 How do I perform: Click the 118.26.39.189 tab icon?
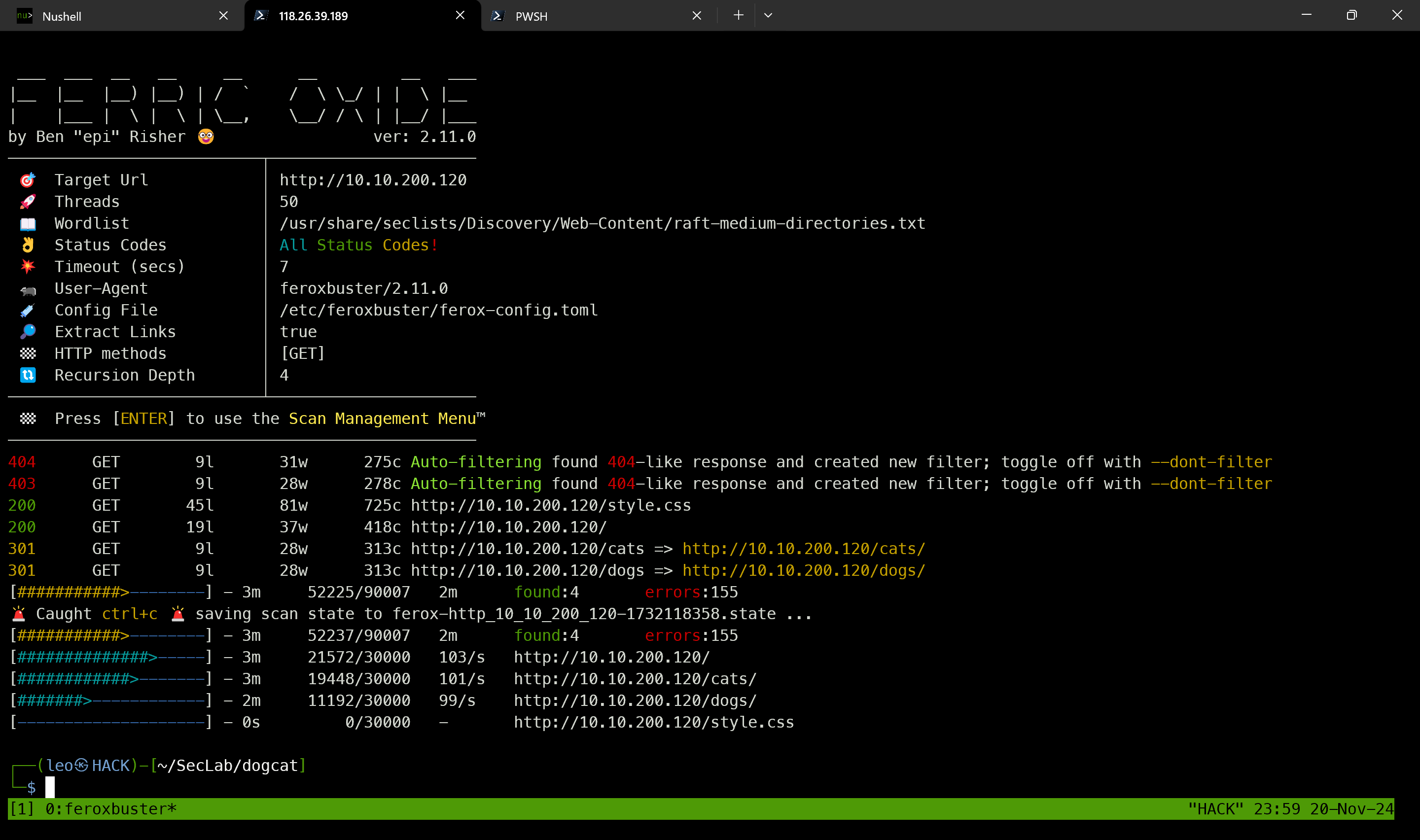pyautogui.click(x=261, y=15)
